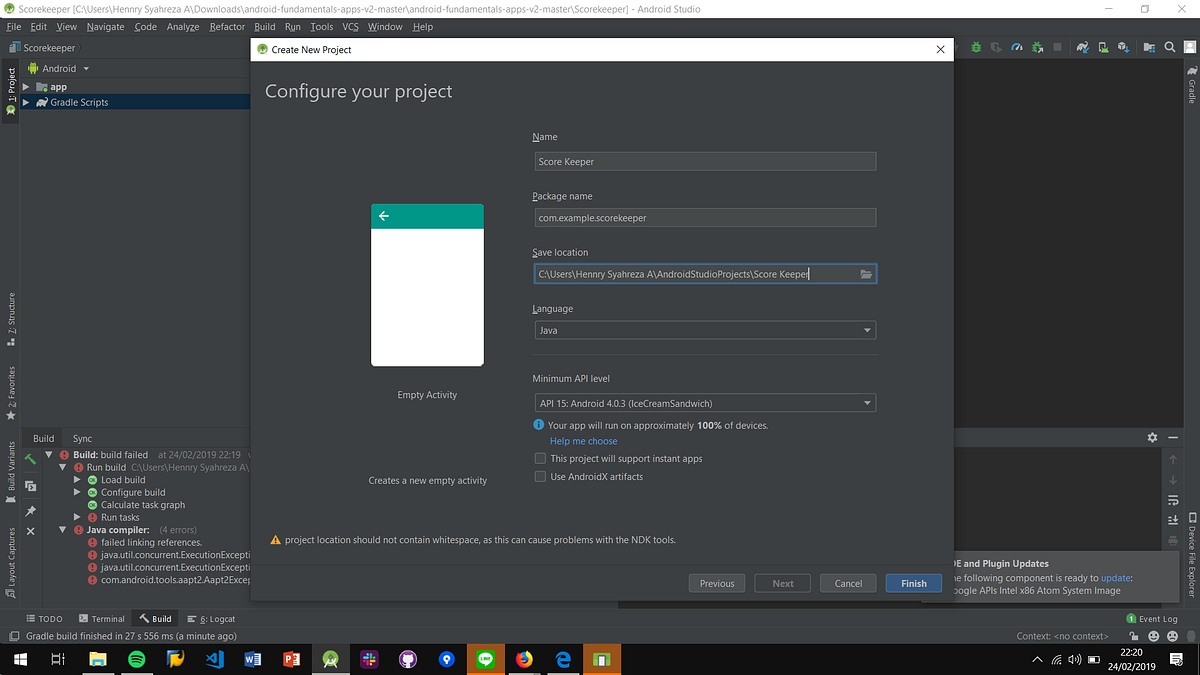Open the Build Variants side tab

click(x=11, y=470)
